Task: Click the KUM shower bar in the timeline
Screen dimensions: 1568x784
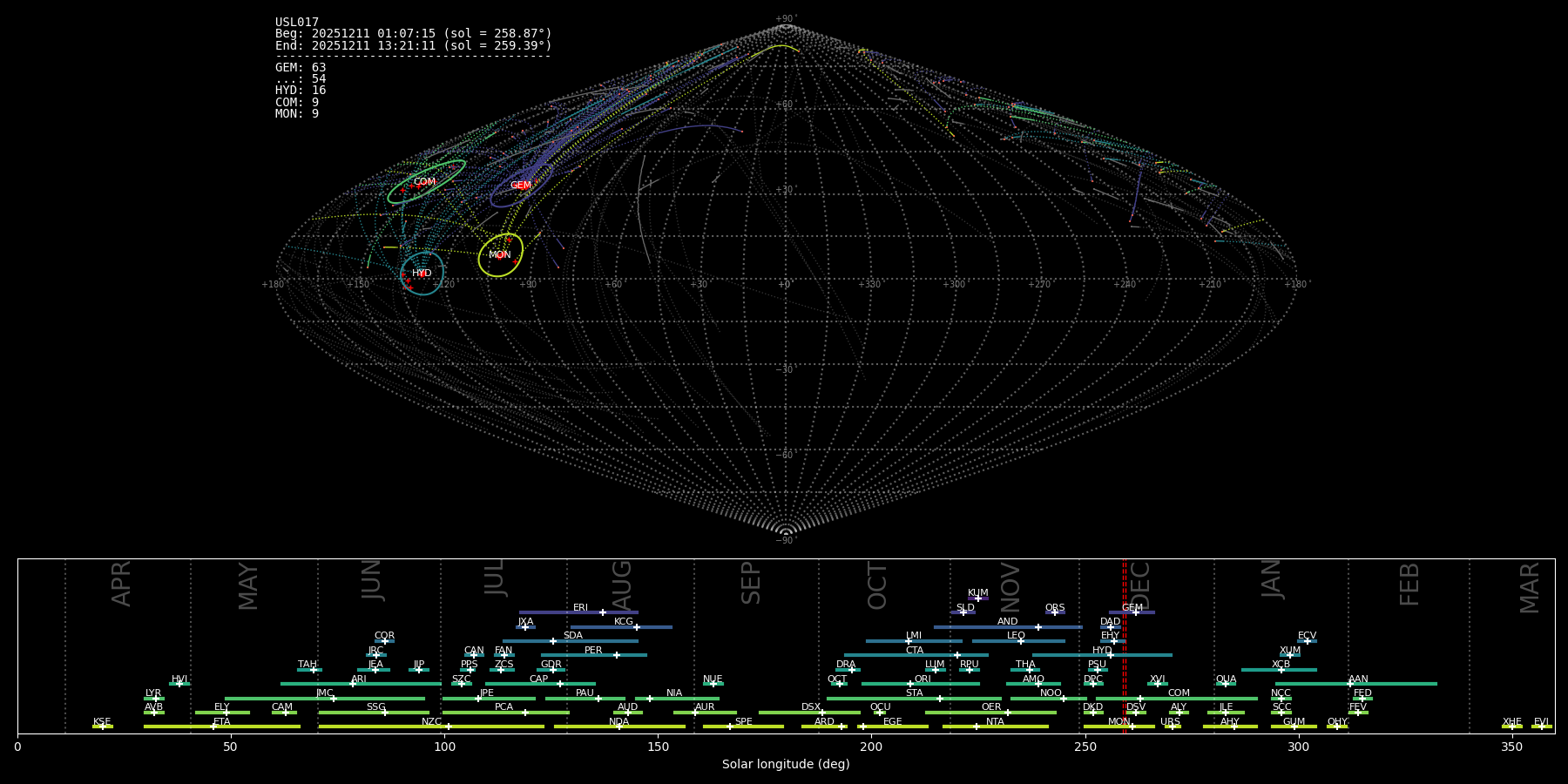Action: click(977, 598)
